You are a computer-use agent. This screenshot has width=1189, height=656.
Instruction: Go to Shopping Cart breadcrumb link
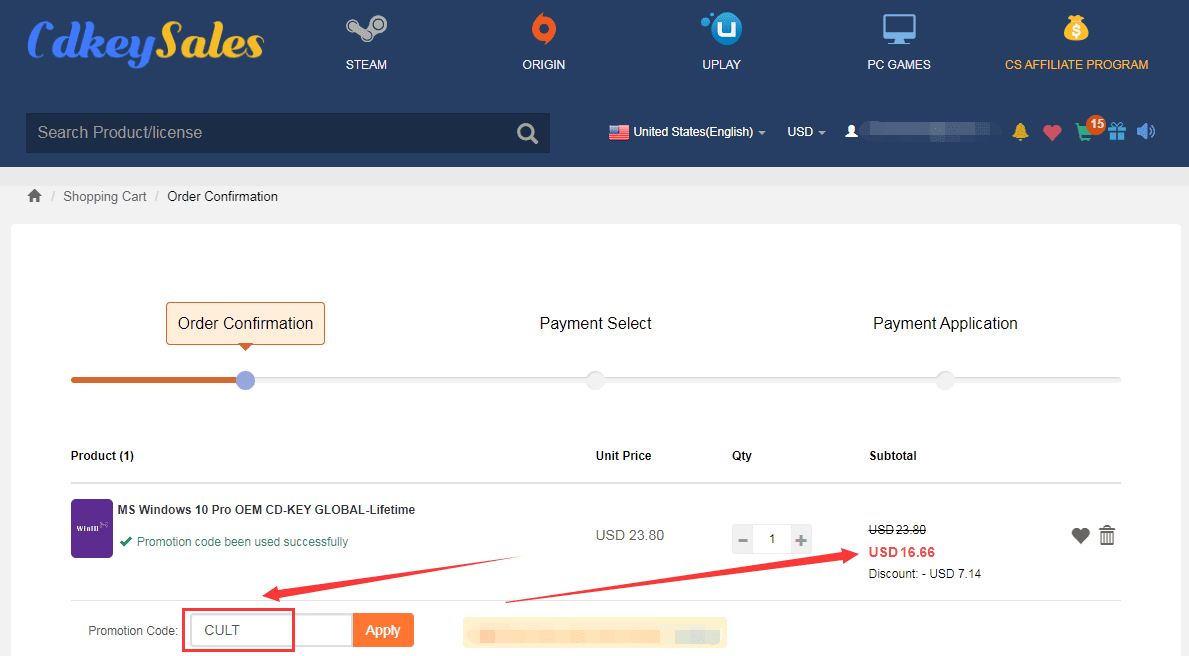pos(105,196)
